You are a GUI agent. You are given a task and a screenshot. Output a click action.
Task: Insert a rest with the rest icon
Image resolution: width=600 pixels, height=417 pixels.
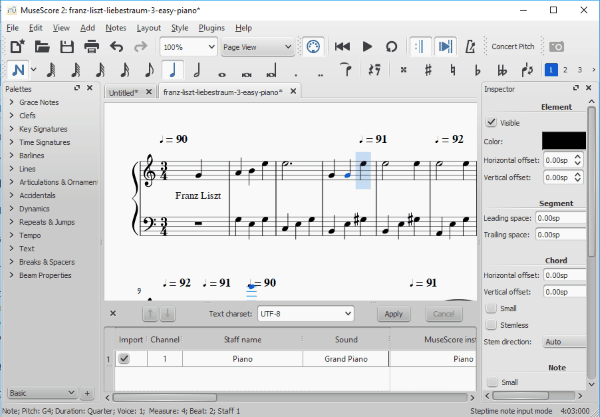pyautogui.click(x=374, y=70)
